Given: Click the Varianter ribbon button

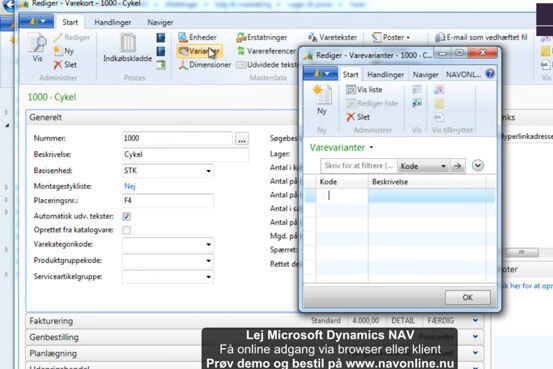Looking at the screenshot, I should (x=200, y=51).
